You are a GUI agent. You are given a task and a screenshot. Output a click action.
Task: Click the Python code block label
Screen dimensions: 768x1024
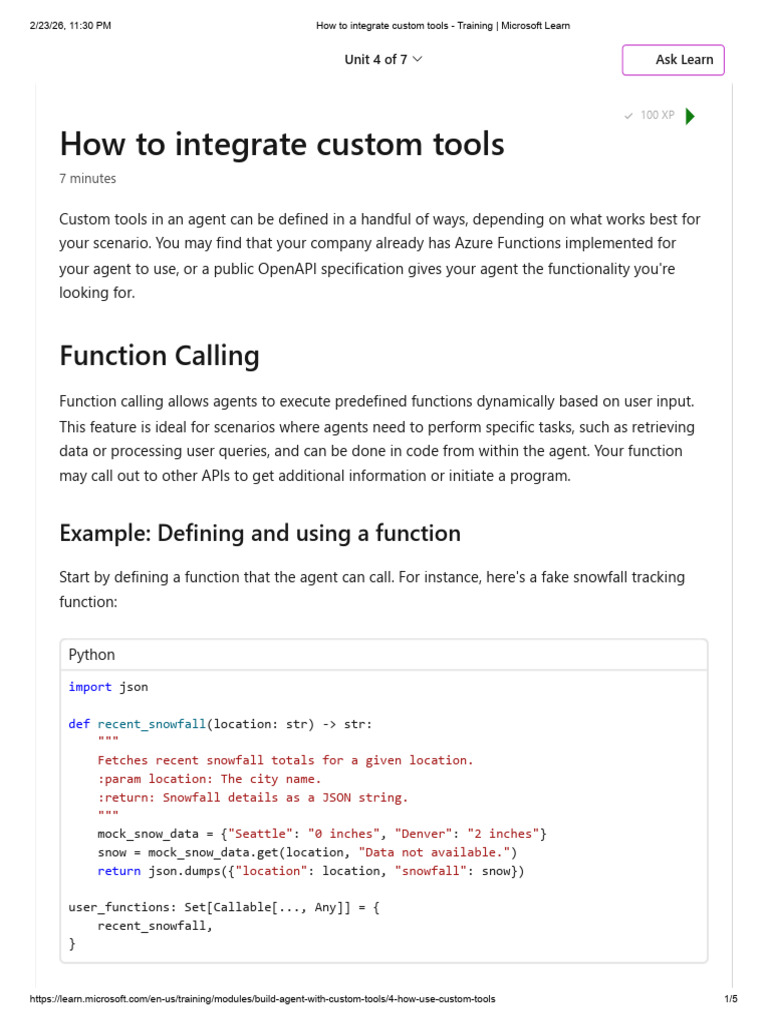point(91,654)
